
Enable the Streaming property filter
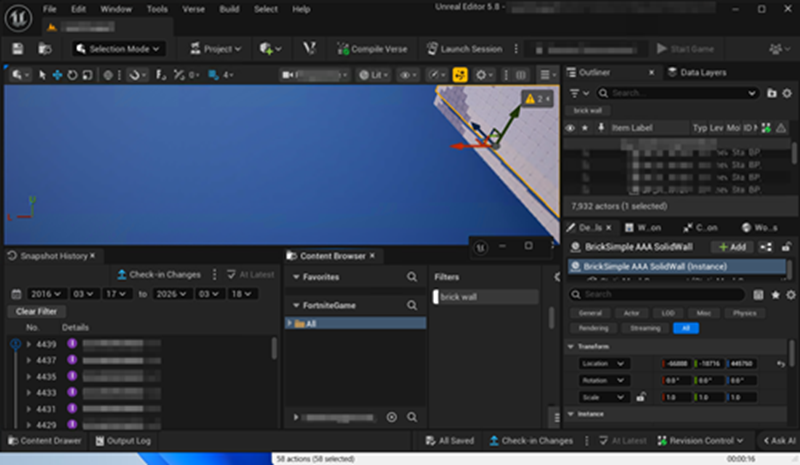[645, 328]
